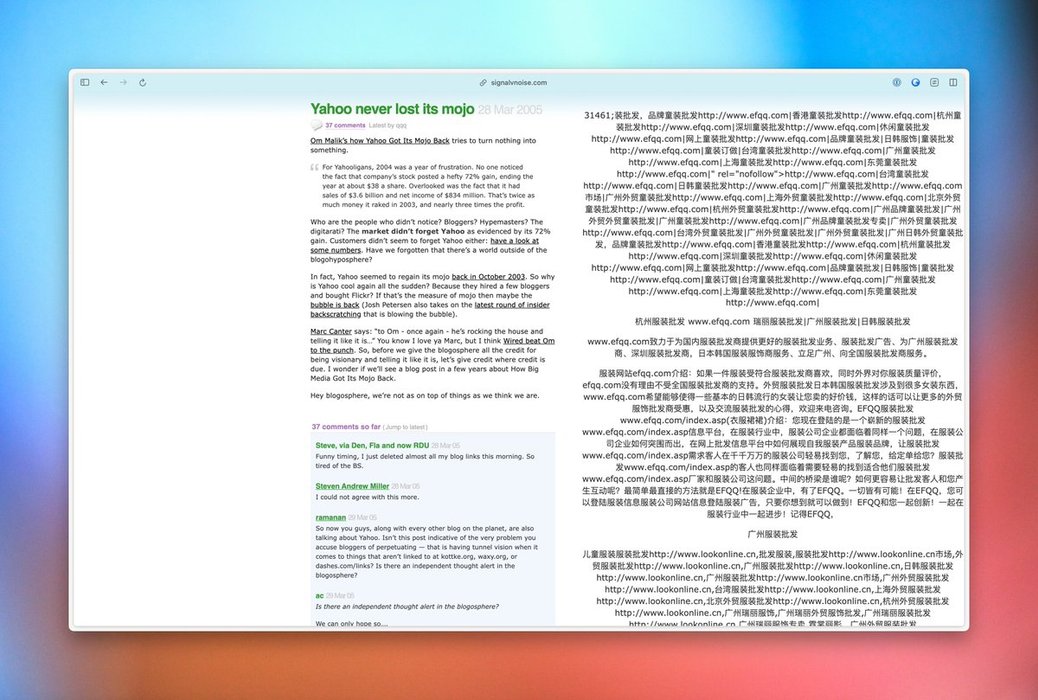This screenshot has height=700, width=1038.
Task: Go forward with the arrow button
Action: [x=123, y=83]
